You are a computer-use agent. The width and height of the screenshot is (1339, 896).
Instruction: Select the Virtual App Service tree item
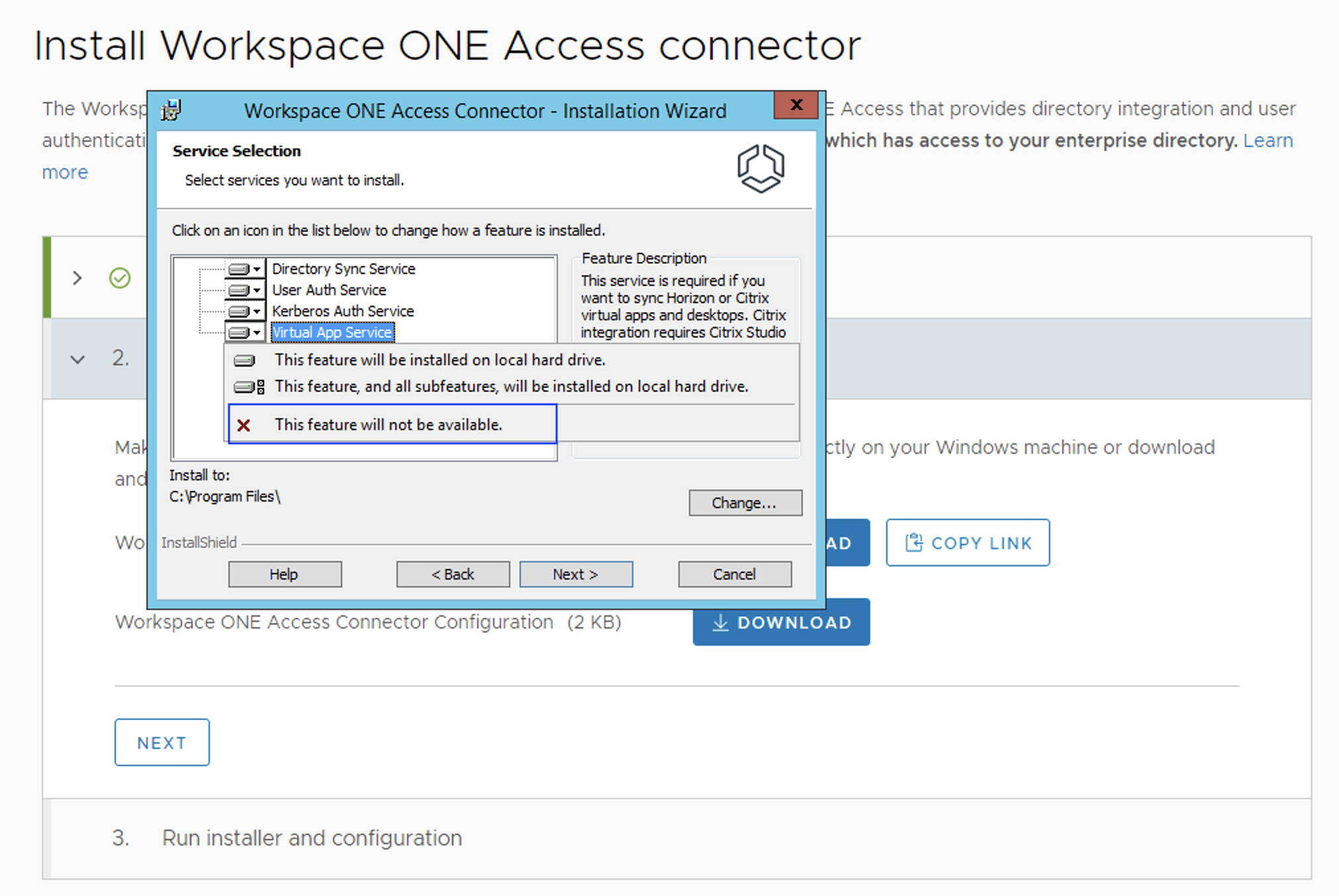pyautogui.click(x=330, y=330)
